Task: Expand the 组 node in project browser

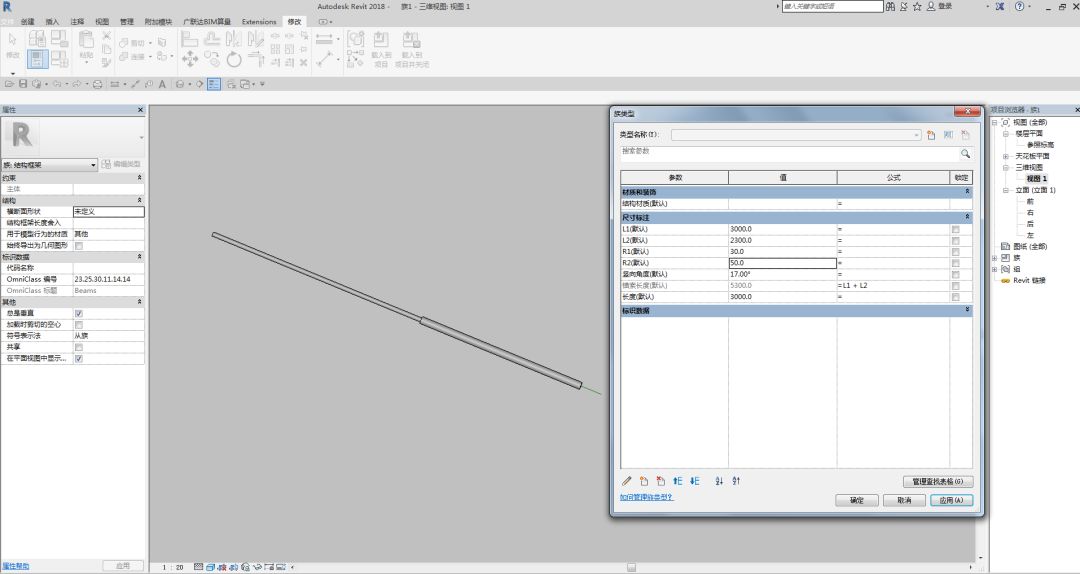Action: point(995,269)
